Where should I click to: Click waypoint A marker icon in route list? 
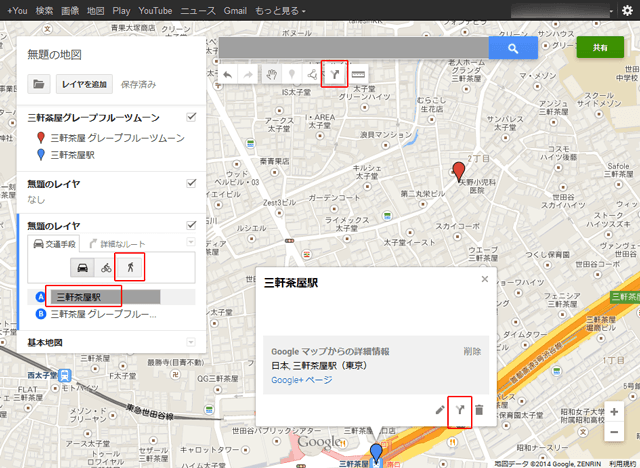point(40,297)
